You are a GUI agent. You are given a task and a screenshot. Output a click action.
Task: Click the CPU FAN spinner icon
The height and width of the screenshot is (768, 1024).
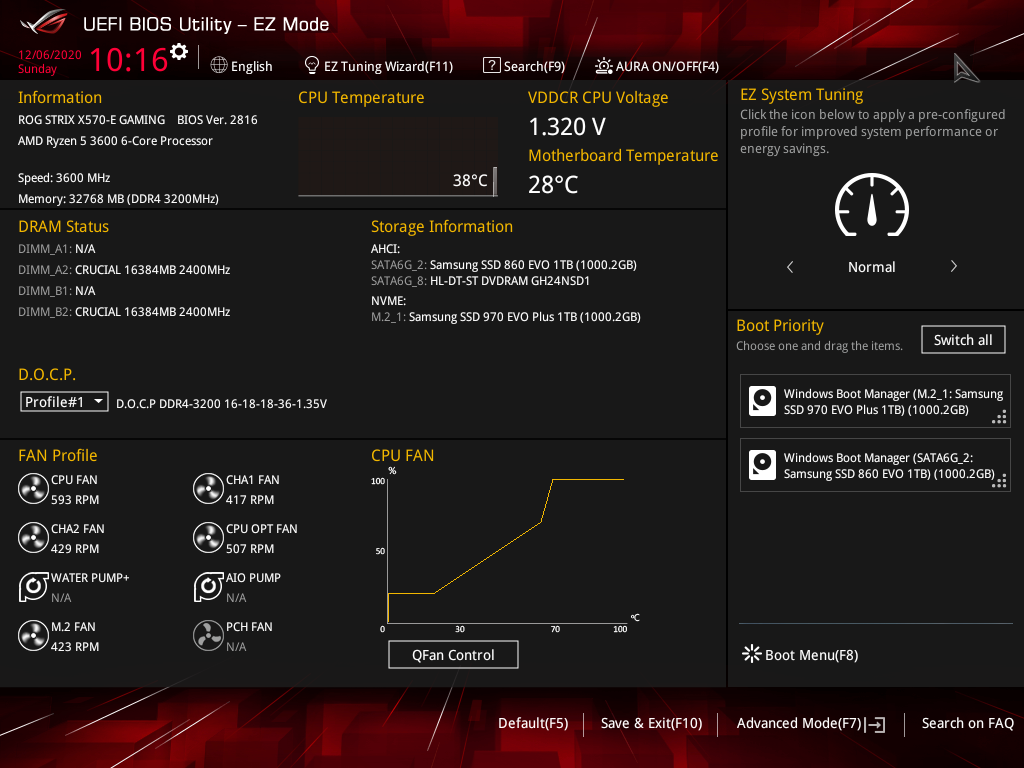(x=33, y=488)
